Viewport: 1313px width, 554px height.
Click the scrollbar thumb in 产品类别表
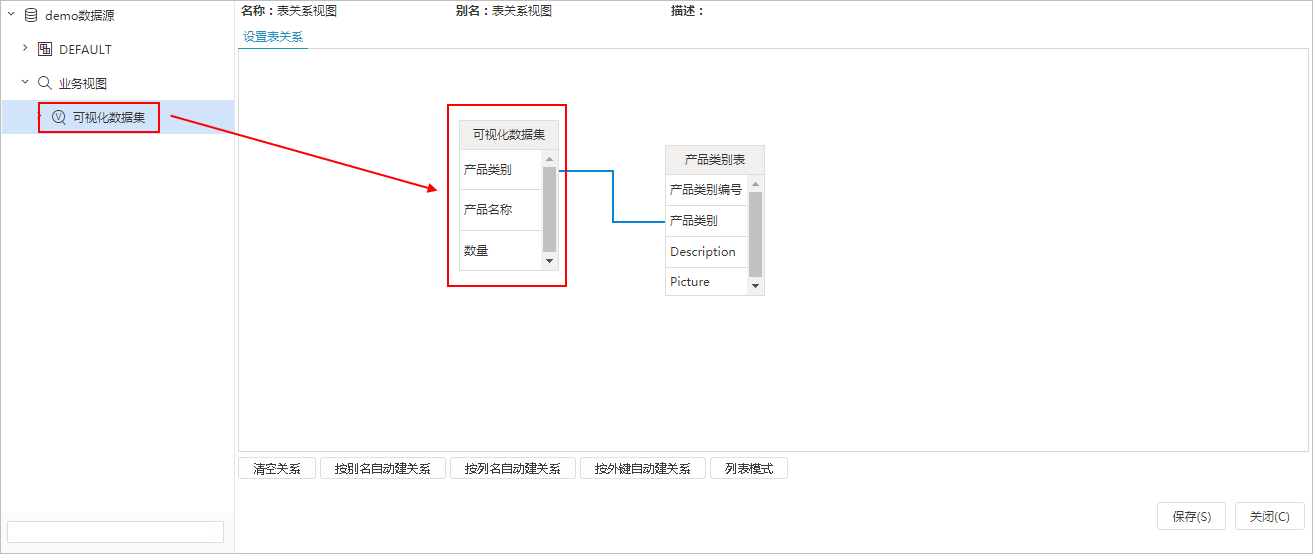(755, 234)
